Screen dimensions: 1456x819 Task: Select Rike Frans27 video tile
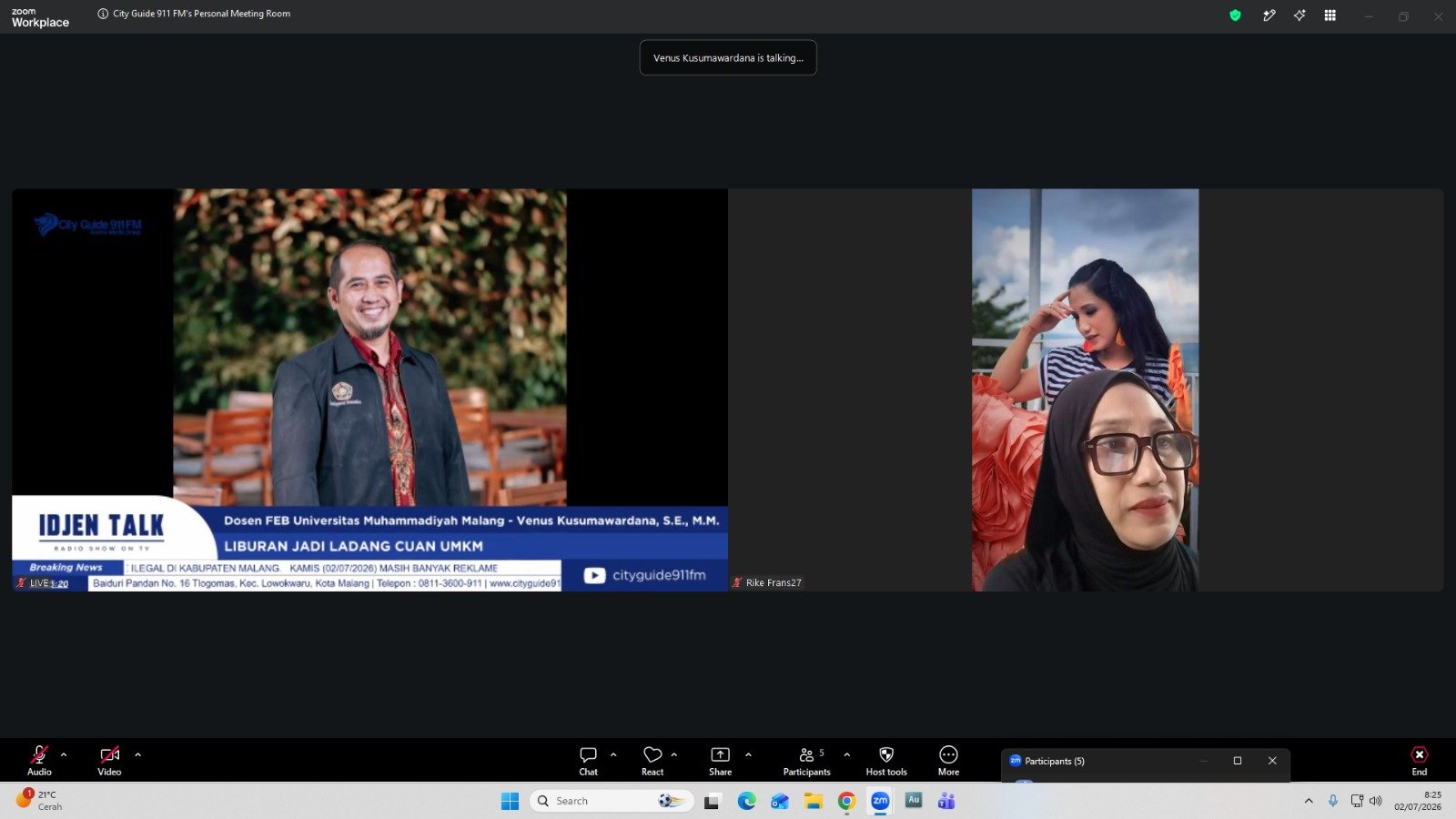point(1086,390)
